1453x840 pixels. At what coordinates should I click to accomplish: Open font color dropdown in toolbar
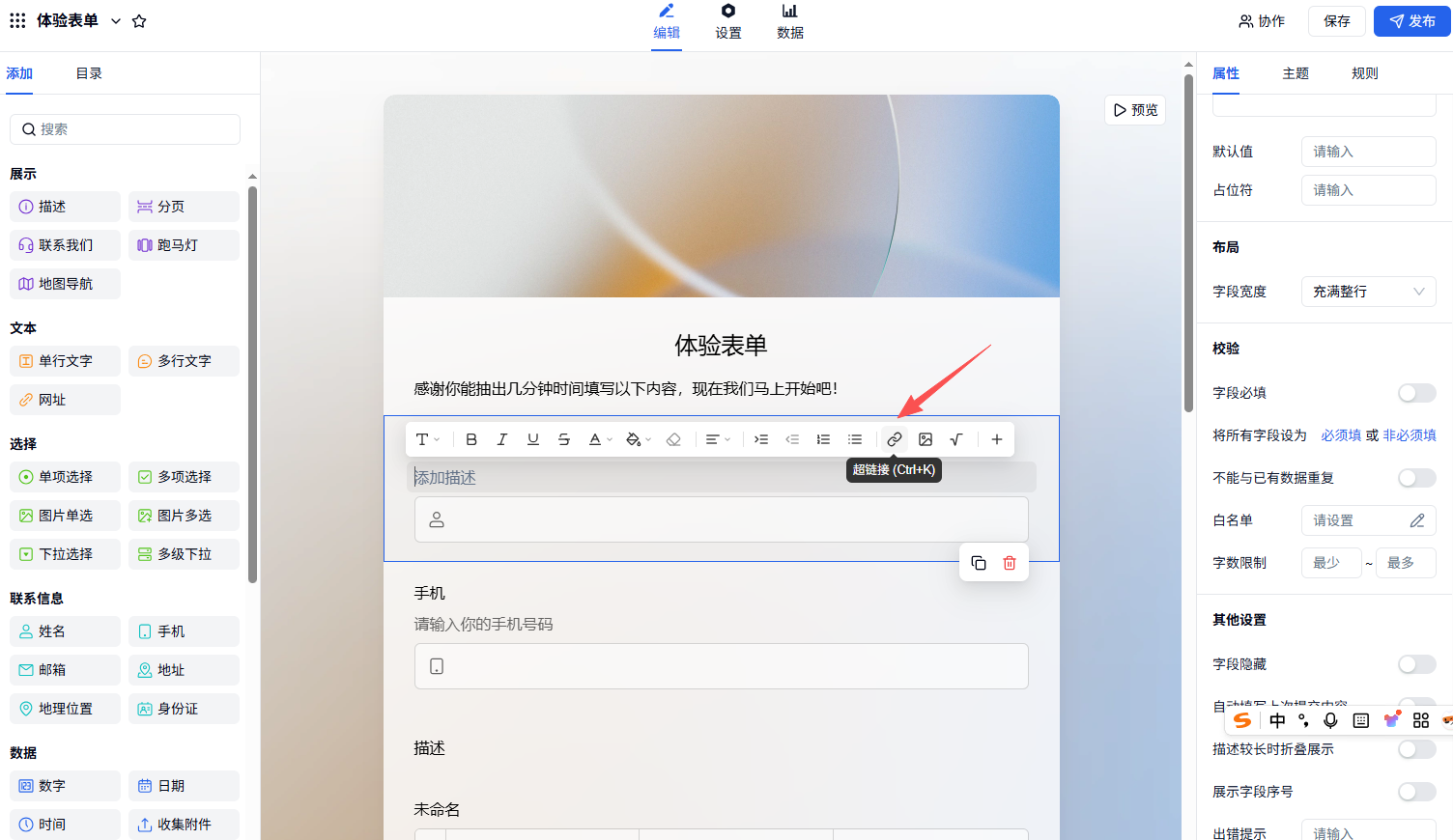(x=601, y=439)
